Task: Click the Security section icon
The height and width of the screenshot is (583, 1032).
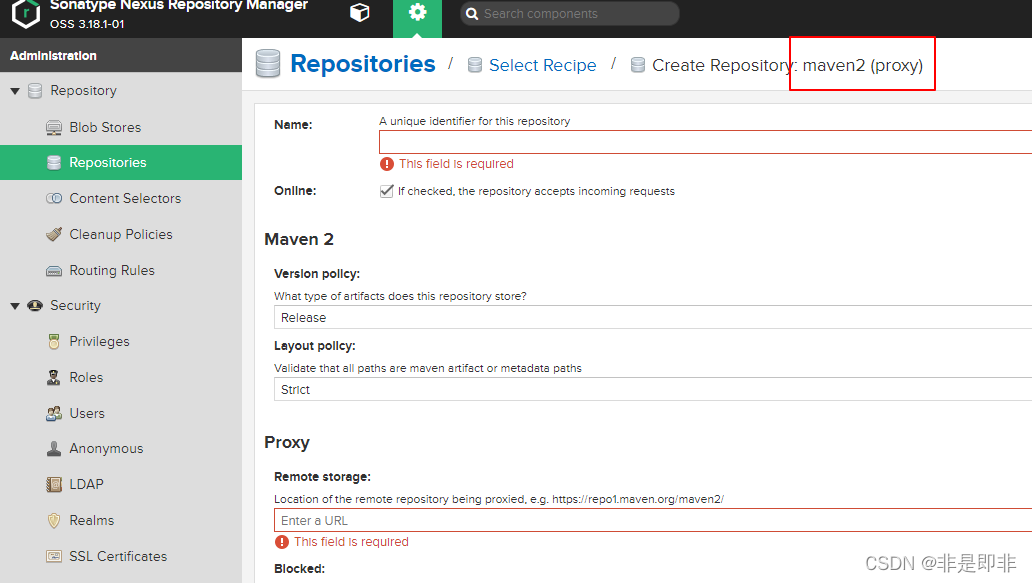Action: point(35,306)
